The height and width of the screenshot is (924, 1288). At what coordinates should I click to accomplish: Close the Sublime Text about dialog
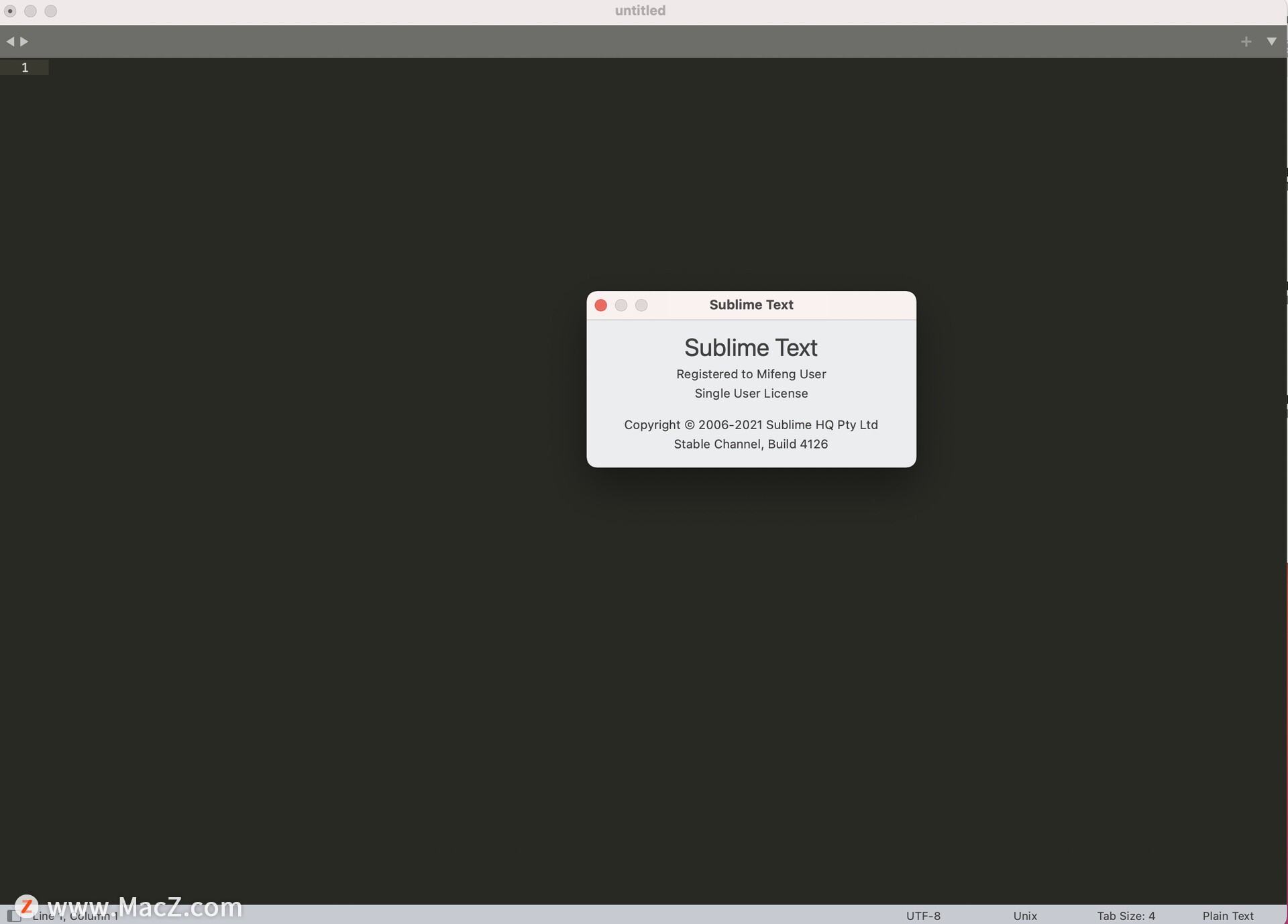coord(600,304)
